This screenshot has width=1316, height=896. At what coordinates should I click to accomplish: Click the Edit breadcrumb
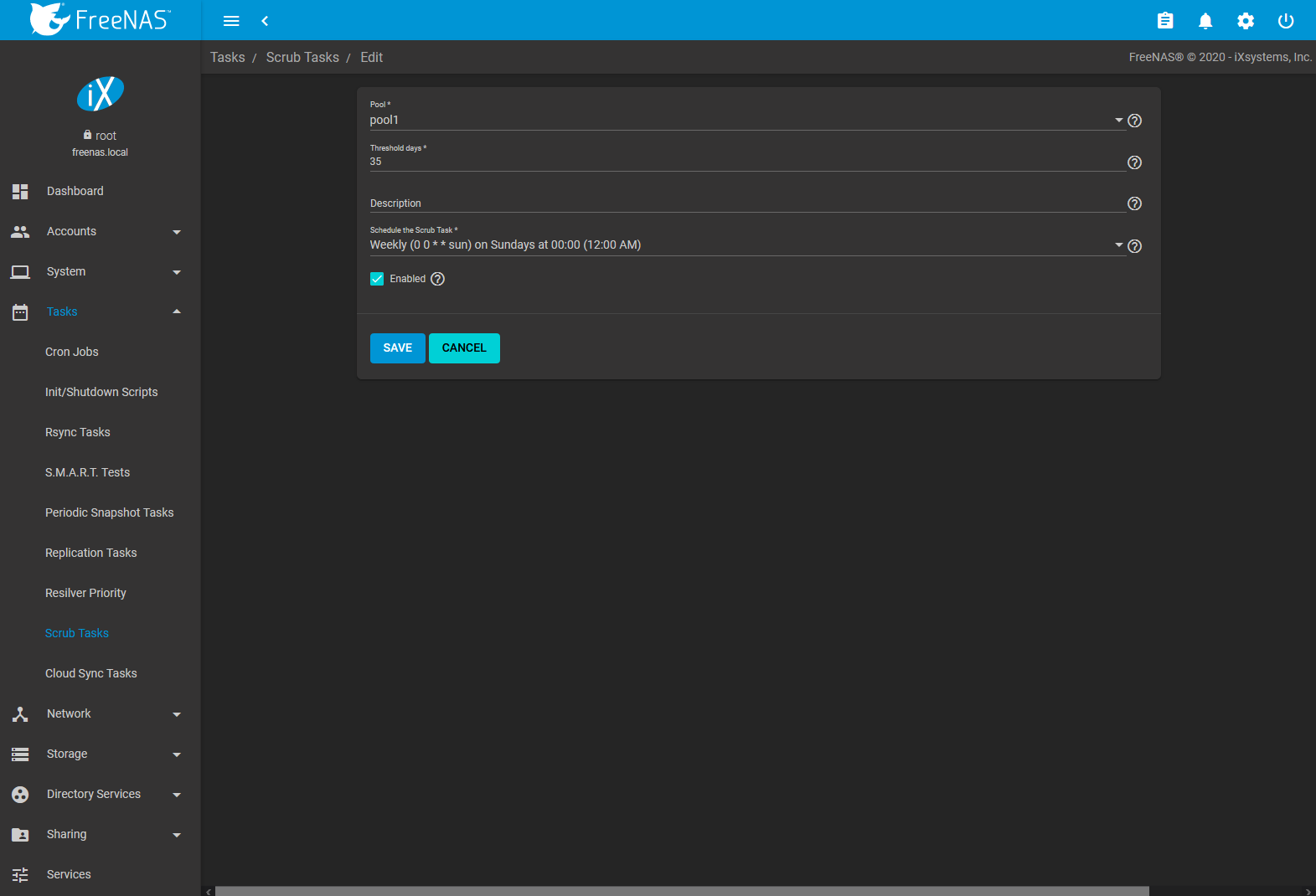pos(372,57)
